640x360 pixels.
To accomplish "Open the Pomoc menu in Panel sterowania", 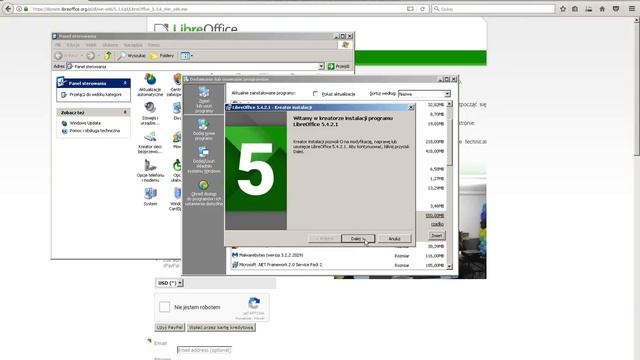I will tap(154, 45).
